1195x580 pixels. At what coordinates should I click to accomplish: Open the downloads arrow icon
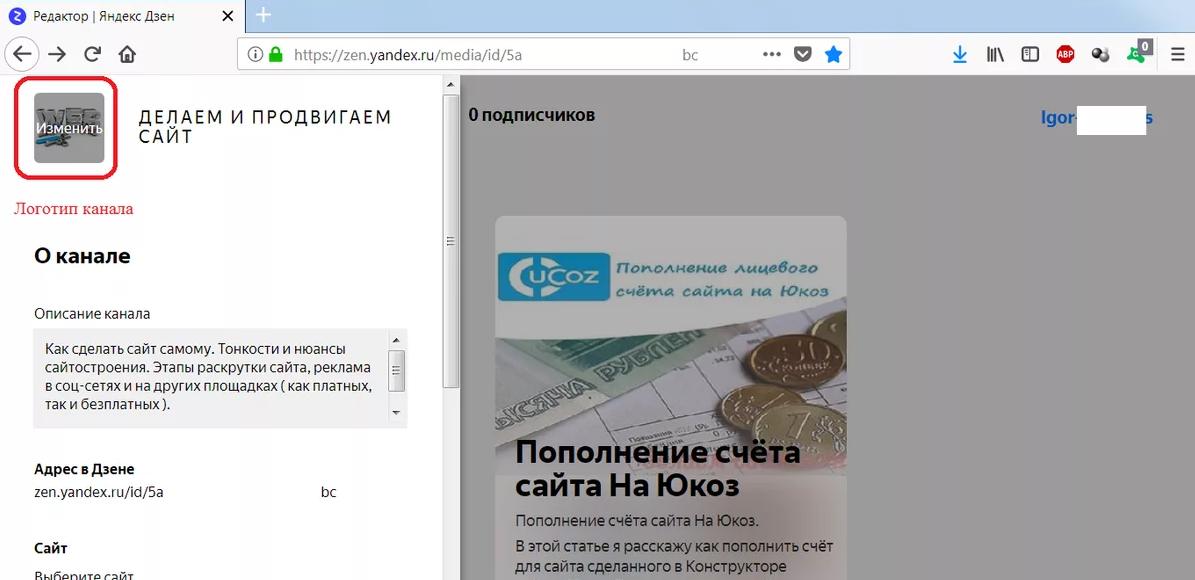click(960, 54)
